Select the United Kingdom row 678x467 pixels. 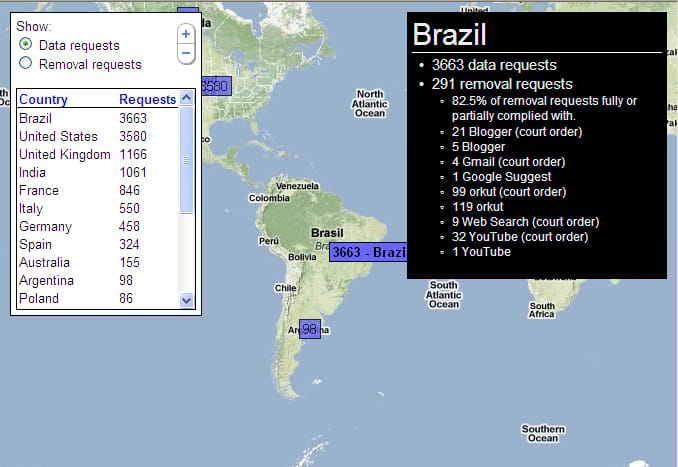tap(98, 154)
